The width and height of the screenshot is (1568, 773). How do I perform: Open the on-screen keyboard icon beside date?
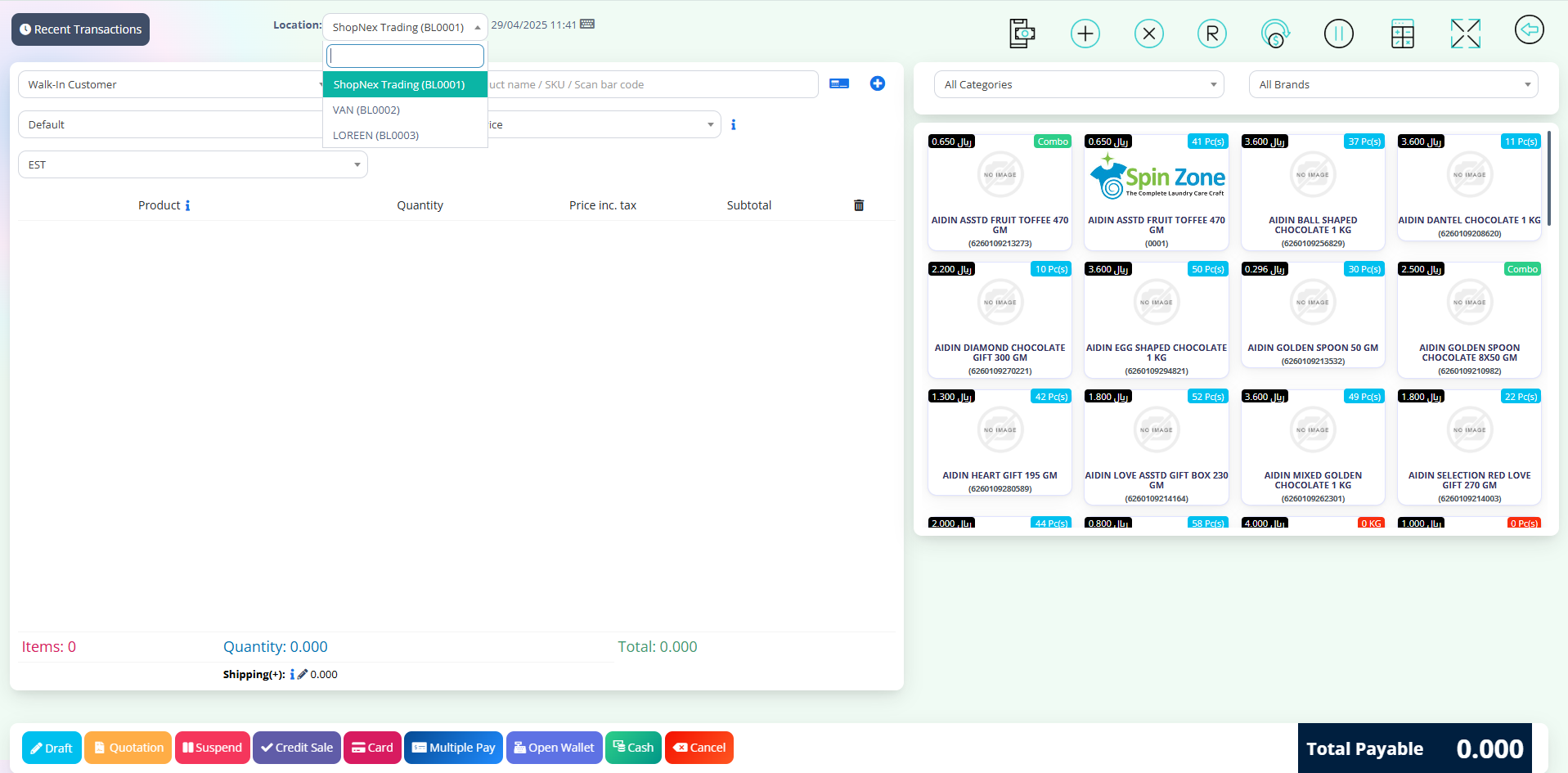[587, 25]
